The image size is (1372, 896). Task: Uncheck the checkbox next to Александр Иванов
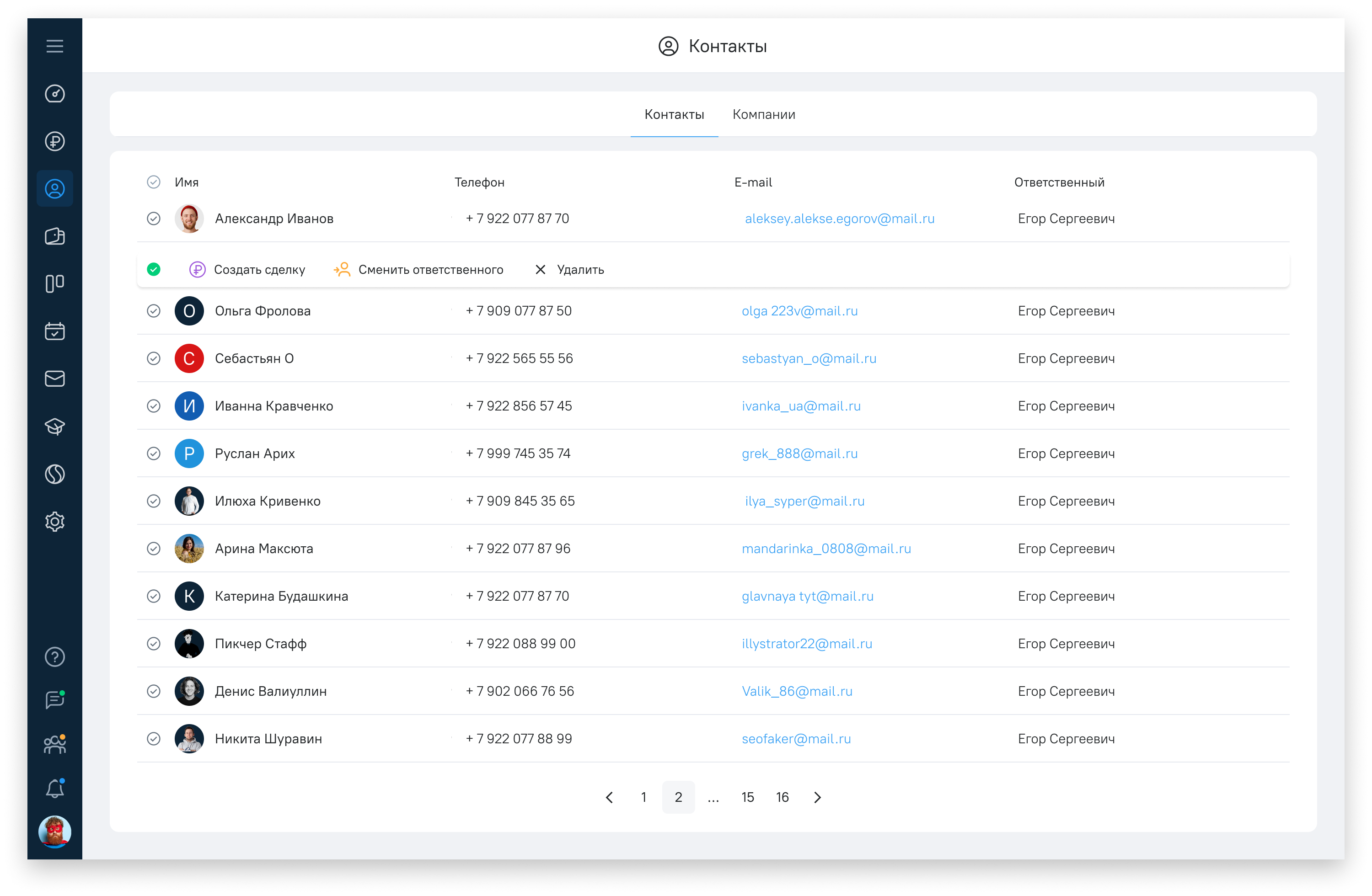click(154, 219)
